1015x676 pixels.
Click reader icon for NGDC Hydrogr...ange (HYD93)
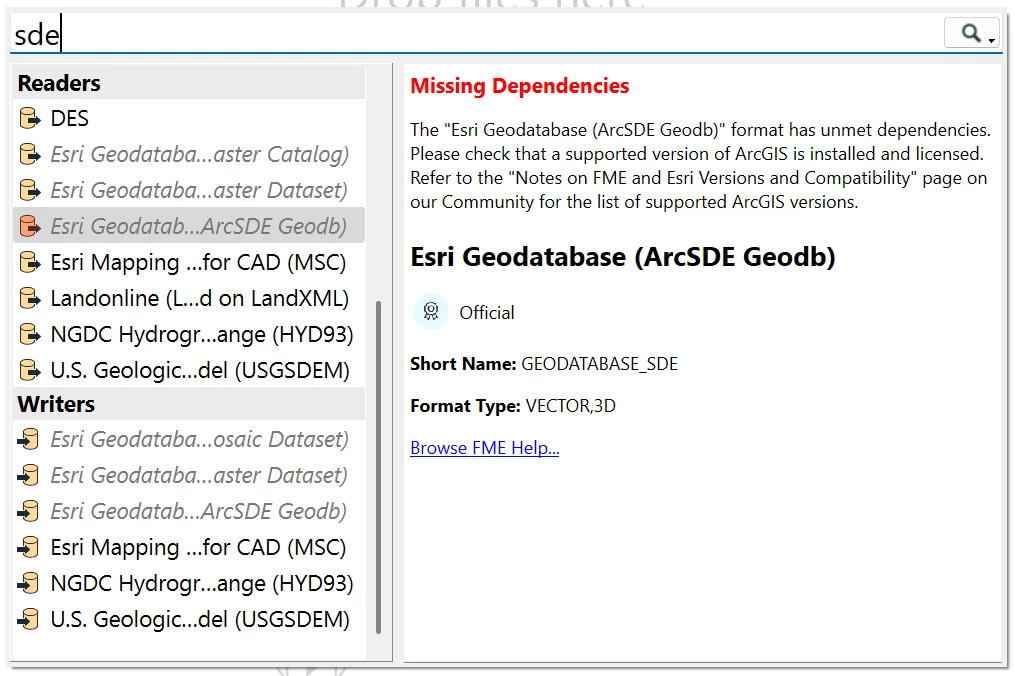pyautogui.click(x=30, y=334)
